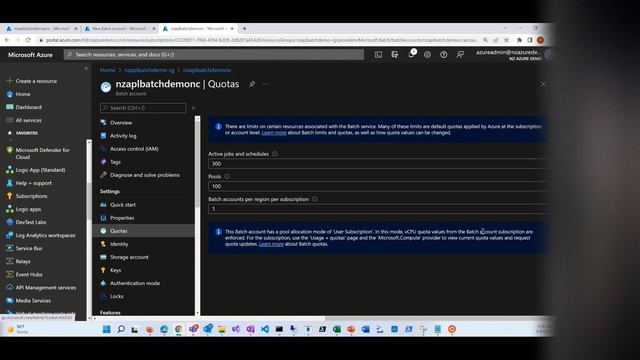Open Directories and subscriptions filter icon
This screenshot has width=640, height=360.
tap(395, 55)
